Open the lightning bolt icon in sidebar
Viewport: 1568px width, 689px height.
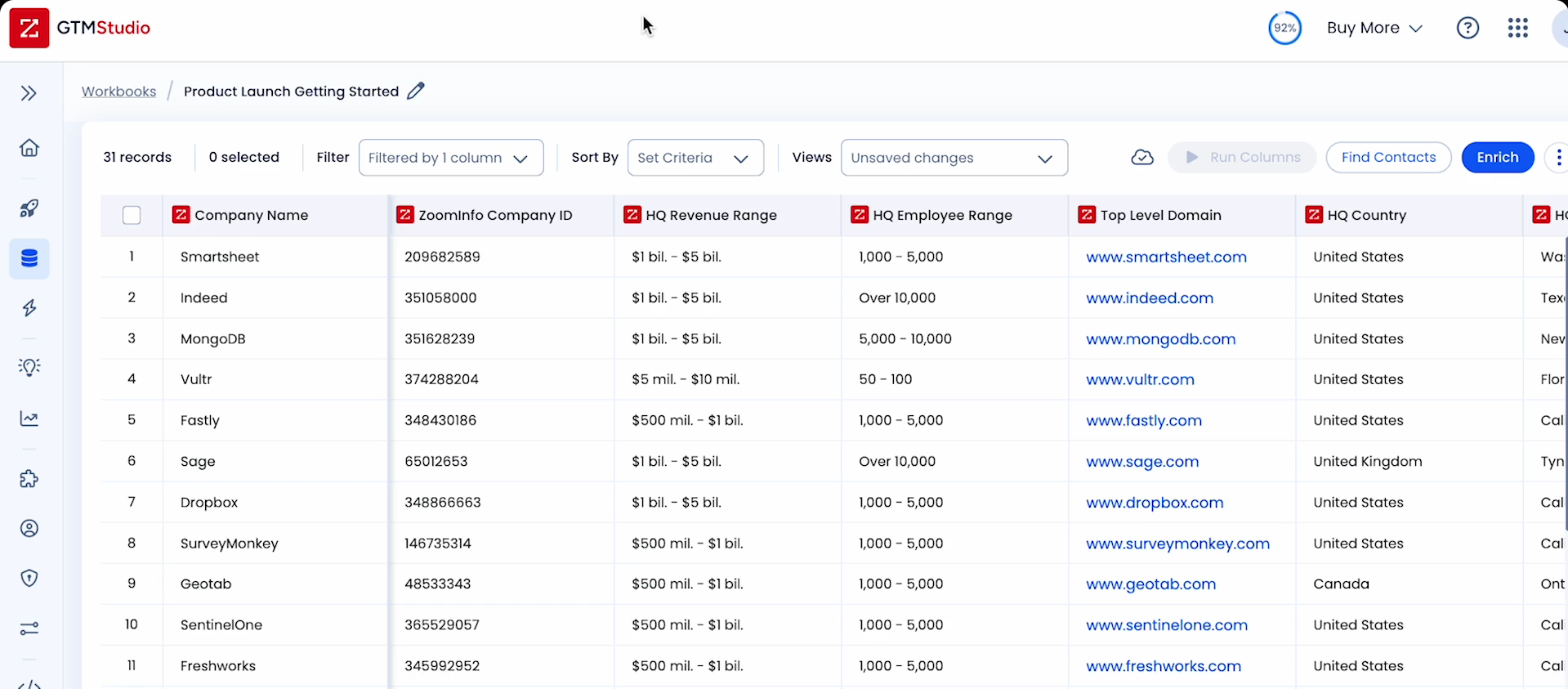[29, 308]
